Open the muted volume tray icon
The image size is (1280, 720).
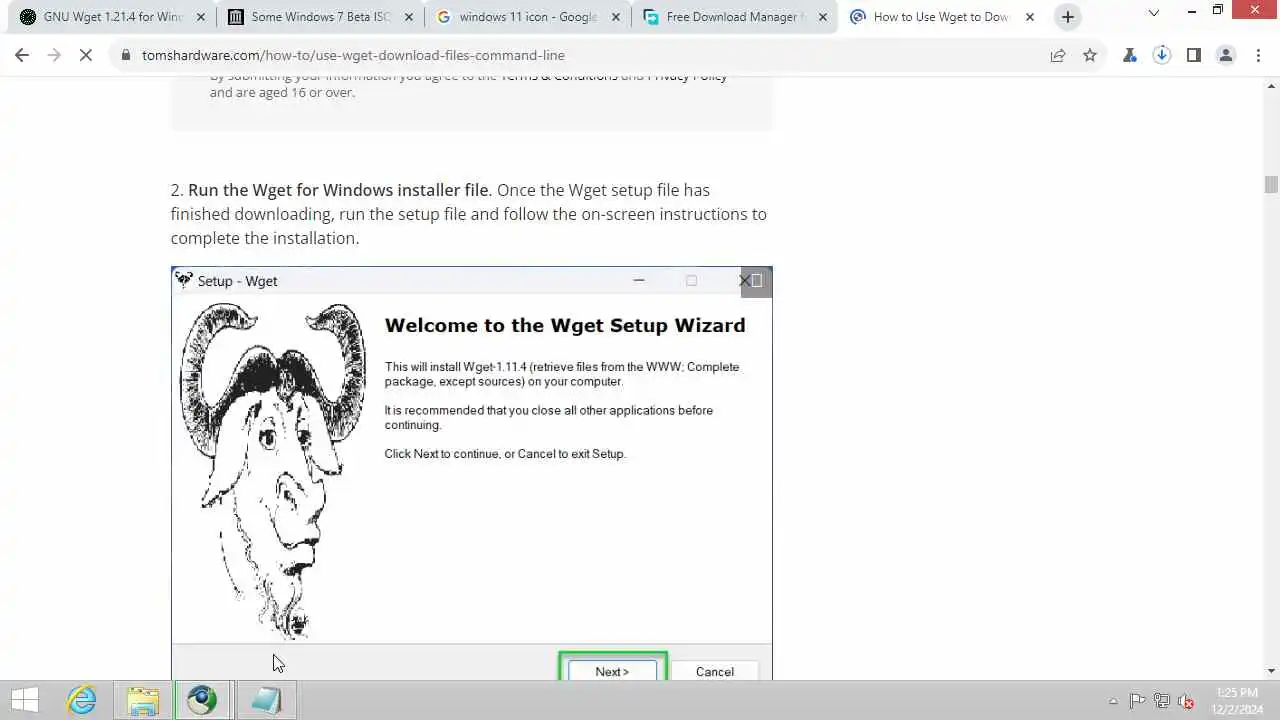[x=1186, y=701]
